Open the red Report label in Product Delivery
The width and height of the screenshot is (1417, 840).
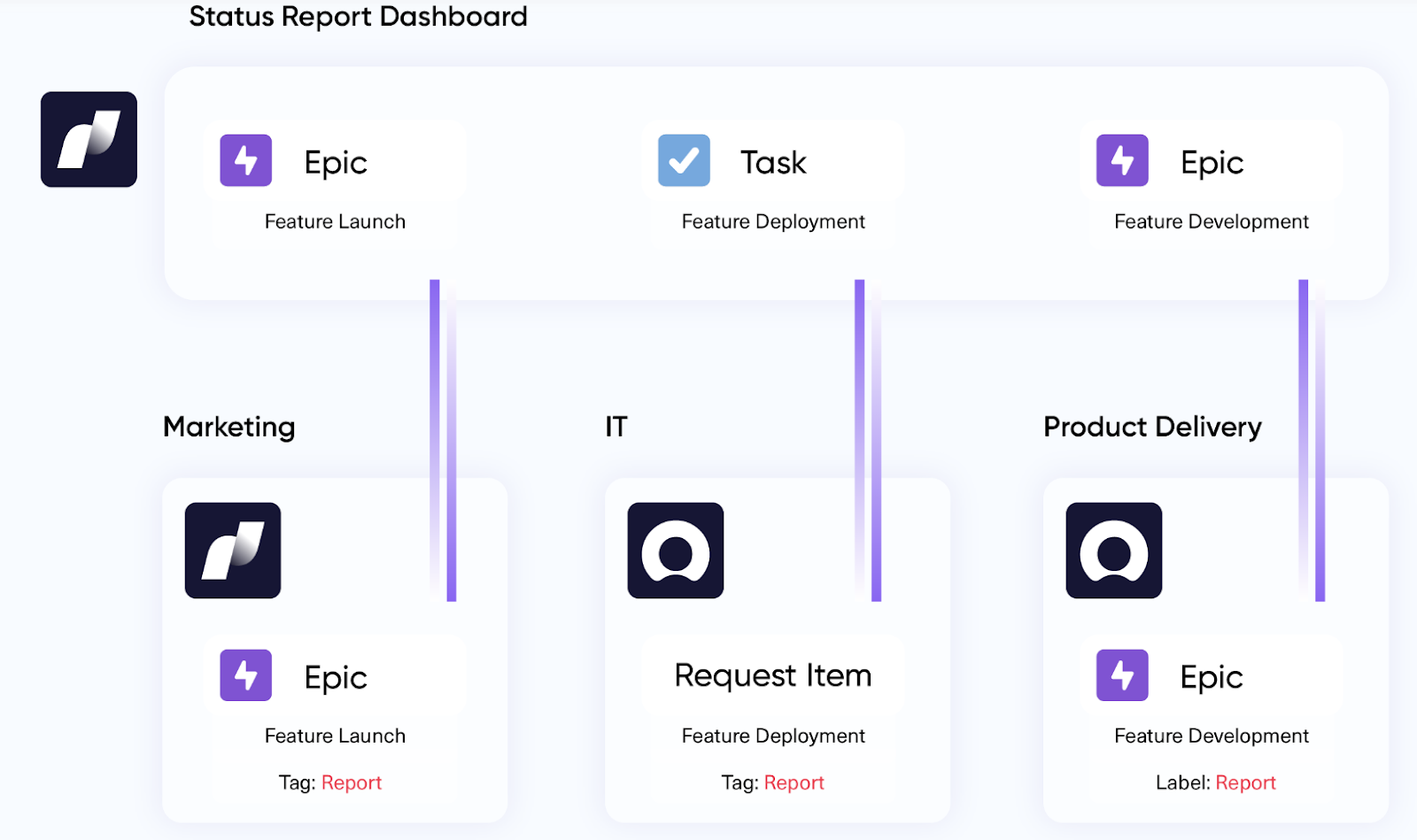click(x=1246, y=782)
